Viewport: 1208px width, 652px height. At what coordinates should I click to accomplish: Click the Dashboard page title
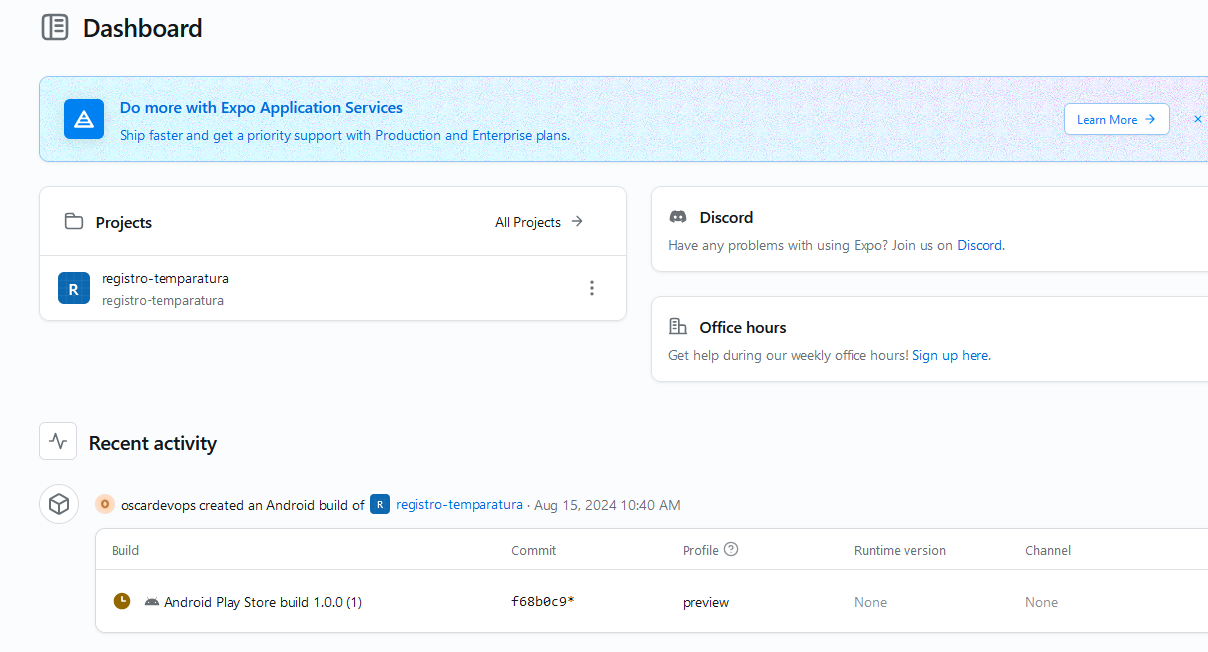[143, 28]
